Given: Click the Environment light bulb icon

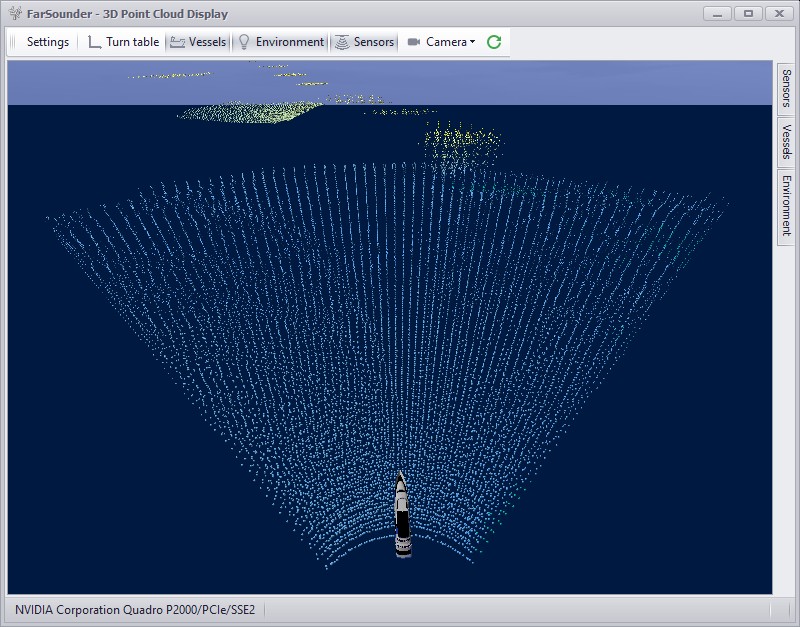Looking at the screenshot, I should click(x=244, y=42).
